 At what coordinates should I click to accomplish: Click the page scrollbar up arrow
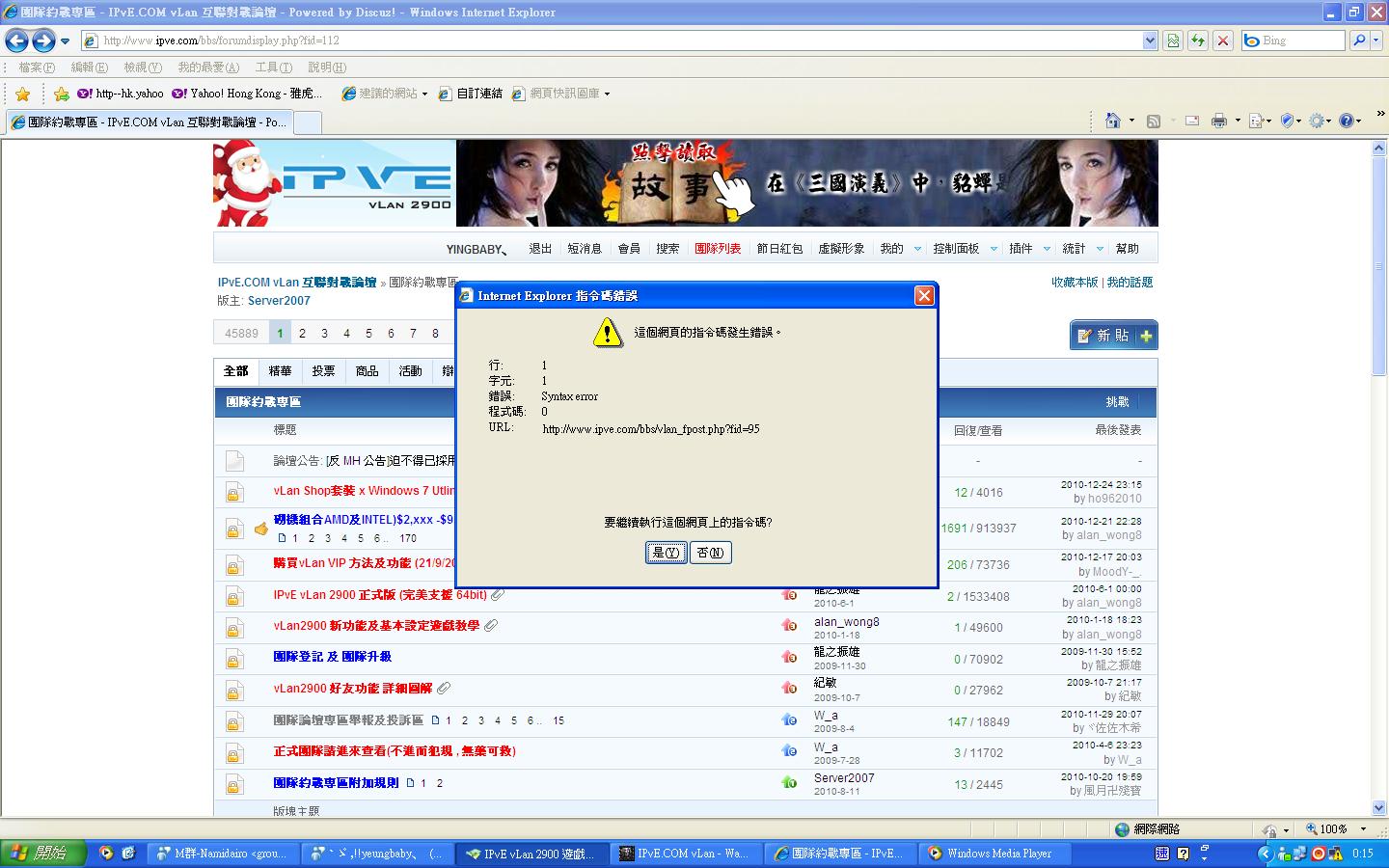1378,148
